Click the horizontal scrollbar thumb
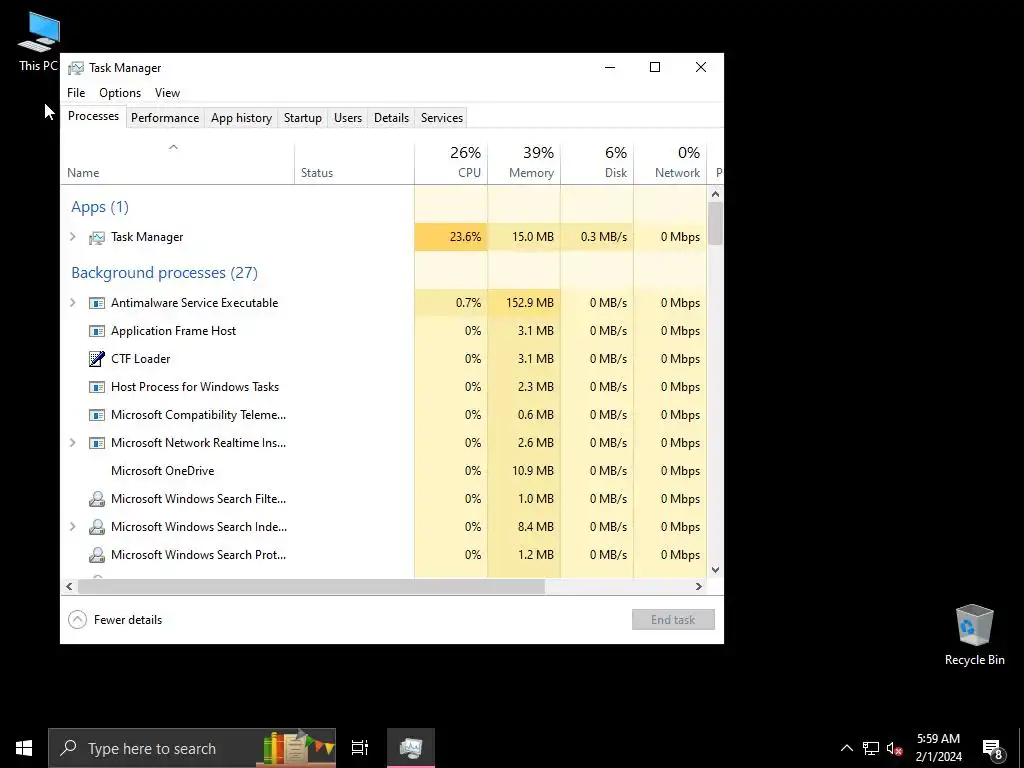 (311, 586)
